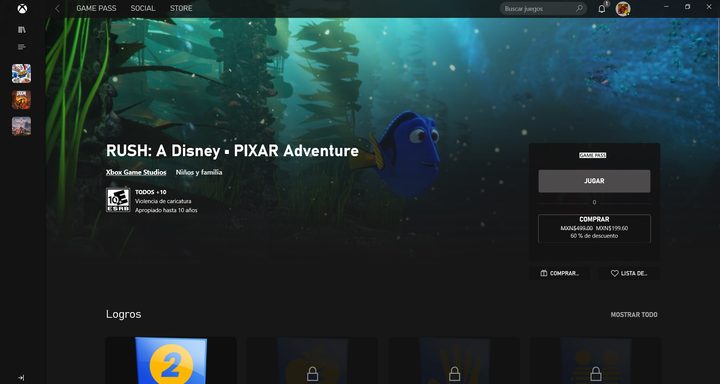Open the STORE tab

click(181, 8)
